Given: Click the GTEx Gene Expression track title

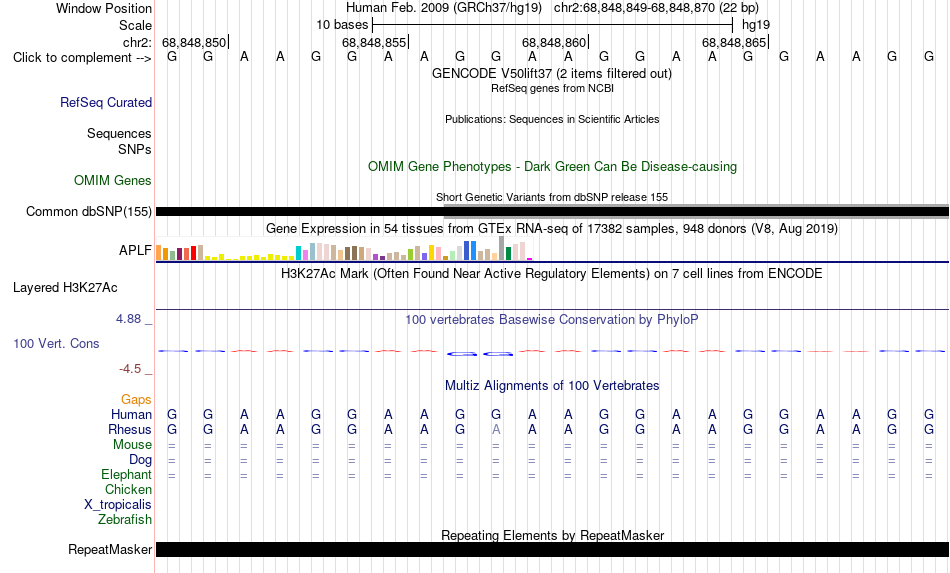Looking at the screenshot, I should [x=552, y=228].
